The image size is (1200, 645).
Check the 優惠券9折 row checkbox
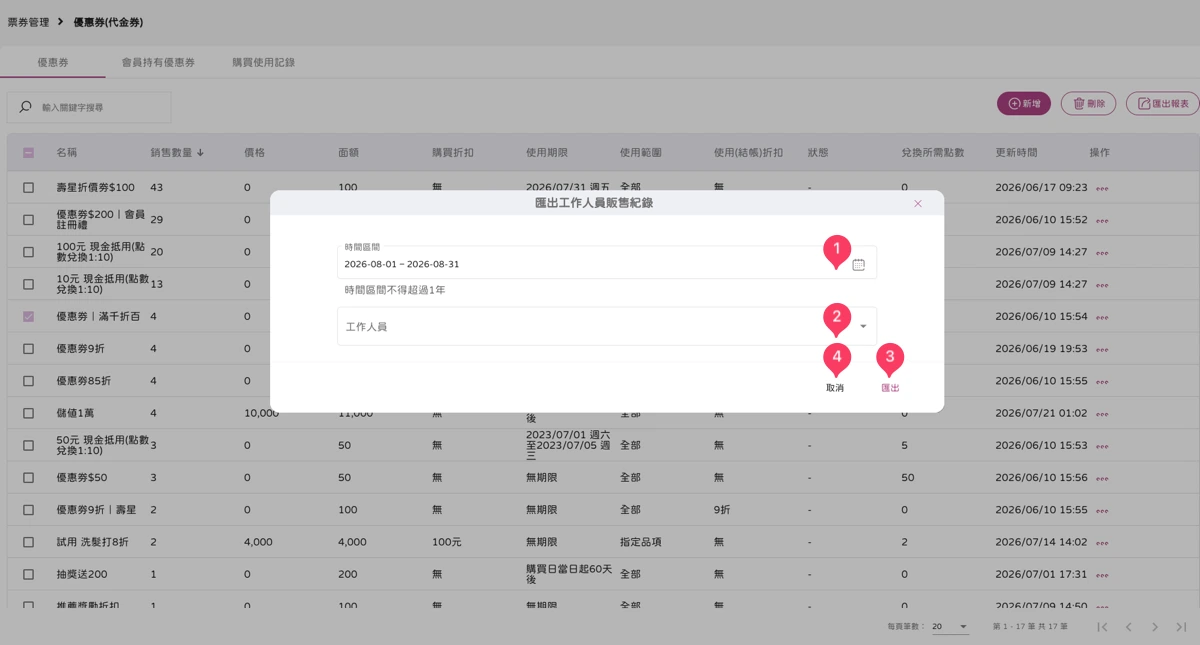pyautogui.click(x=28, y=348)
